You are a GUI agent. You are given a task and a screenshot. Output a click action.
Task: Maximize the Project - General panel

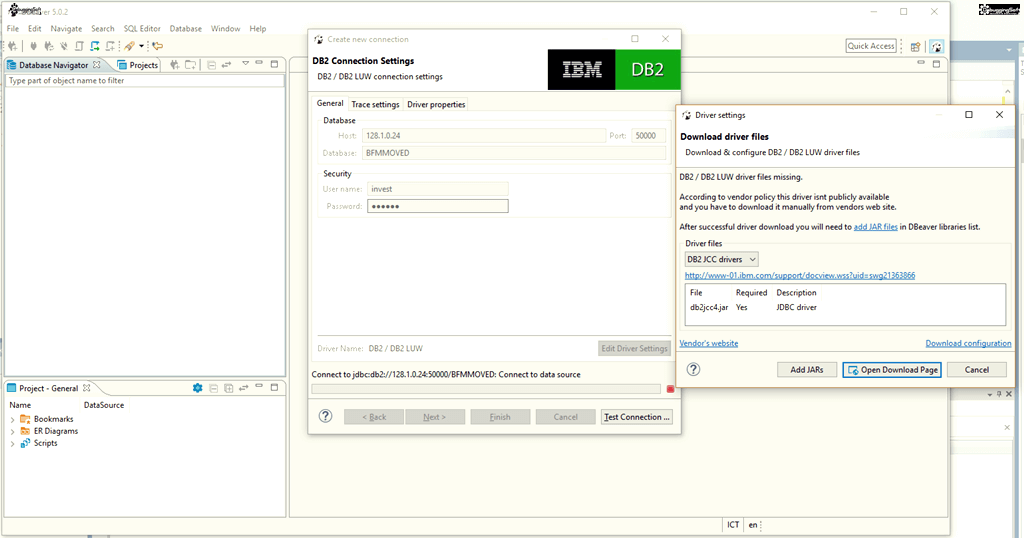tap(274, 387)
